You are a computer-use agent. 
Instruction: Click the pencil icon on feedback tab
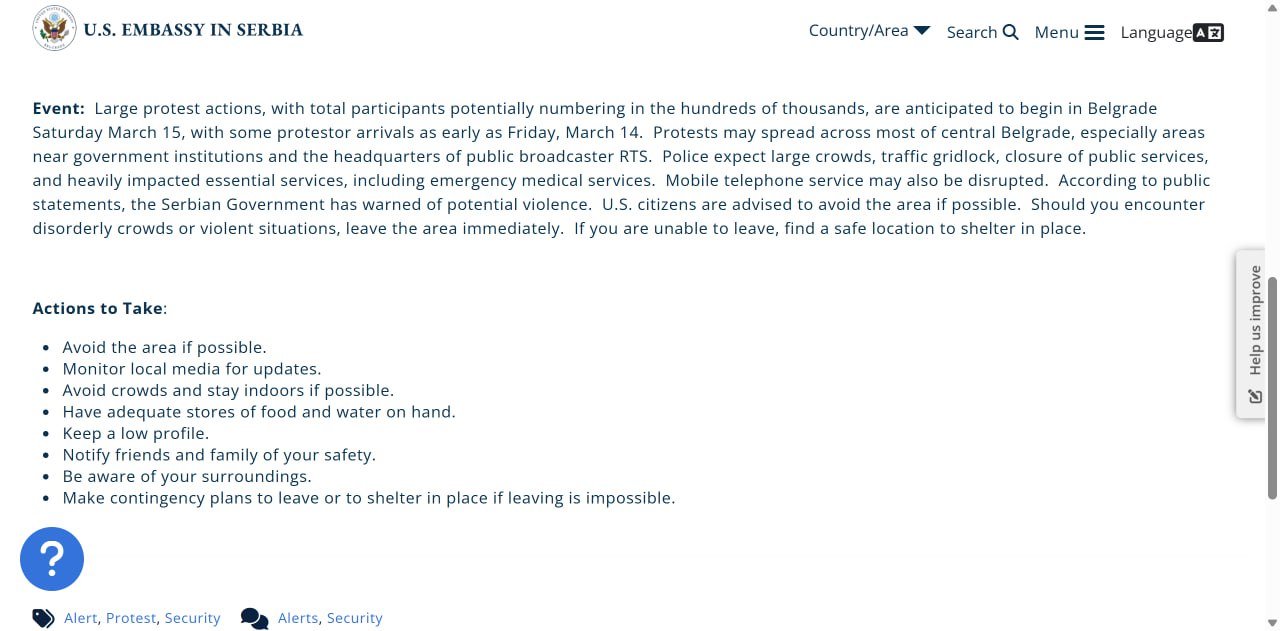point(1255,397)
